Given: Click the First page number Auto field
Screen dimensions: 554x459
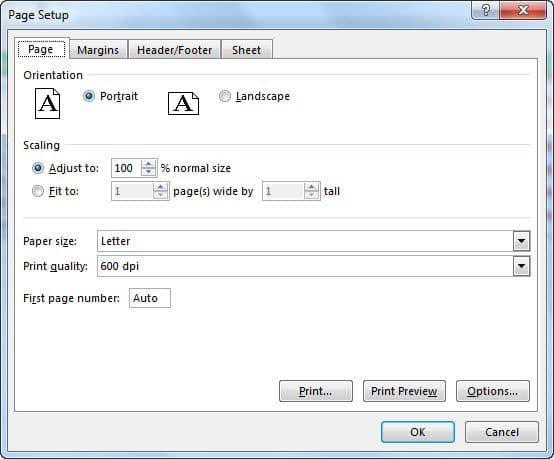Looking at the screenshot, I should tap(150, 298).
